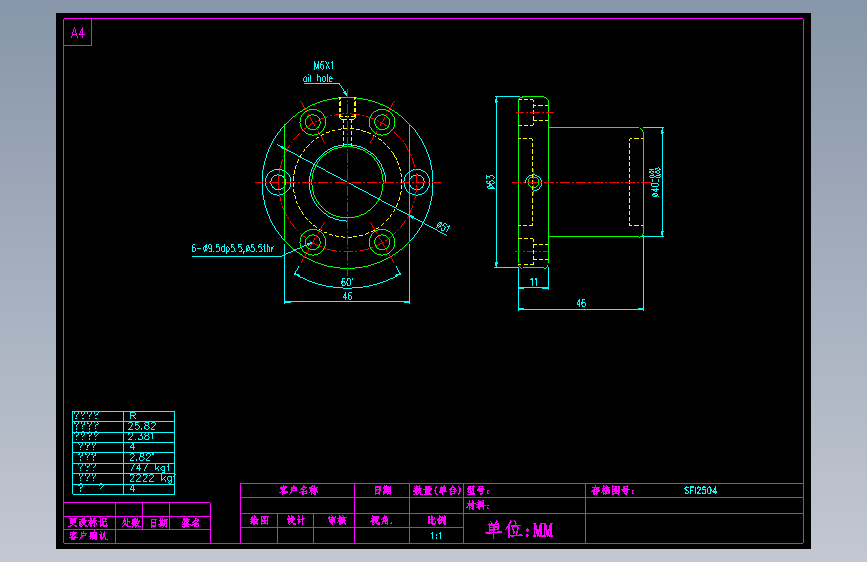The width and height of the screenshot is (867, 562).
Task: Click the 材料 field label
Action: point(478,505)
